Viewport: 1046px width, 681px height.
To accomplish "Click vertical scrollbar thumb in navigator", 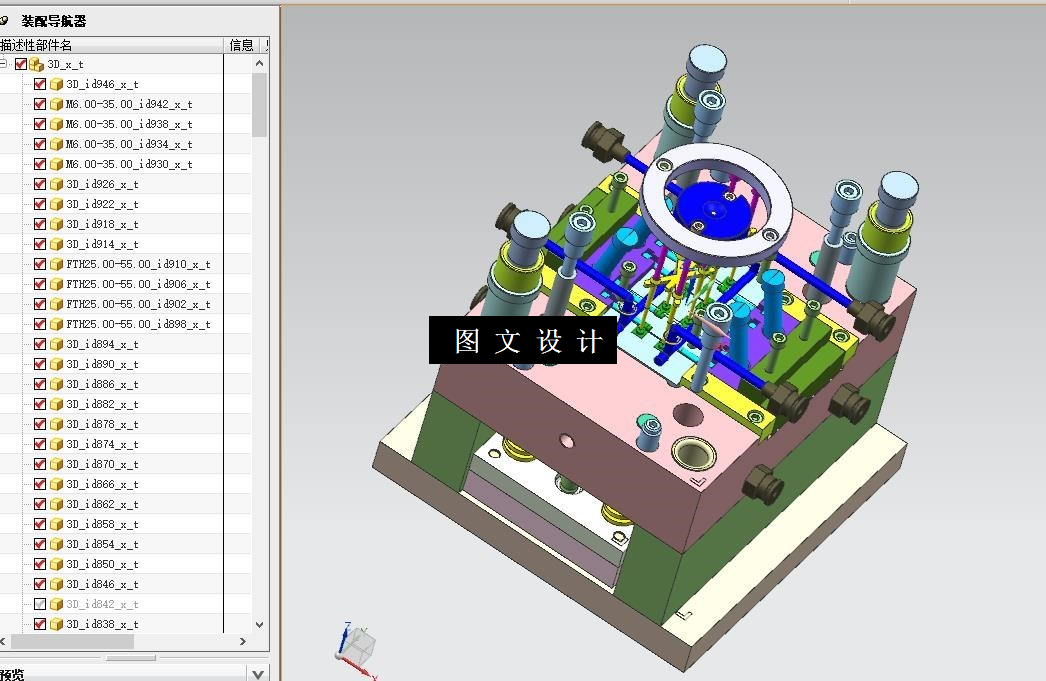I will [259, 105].
